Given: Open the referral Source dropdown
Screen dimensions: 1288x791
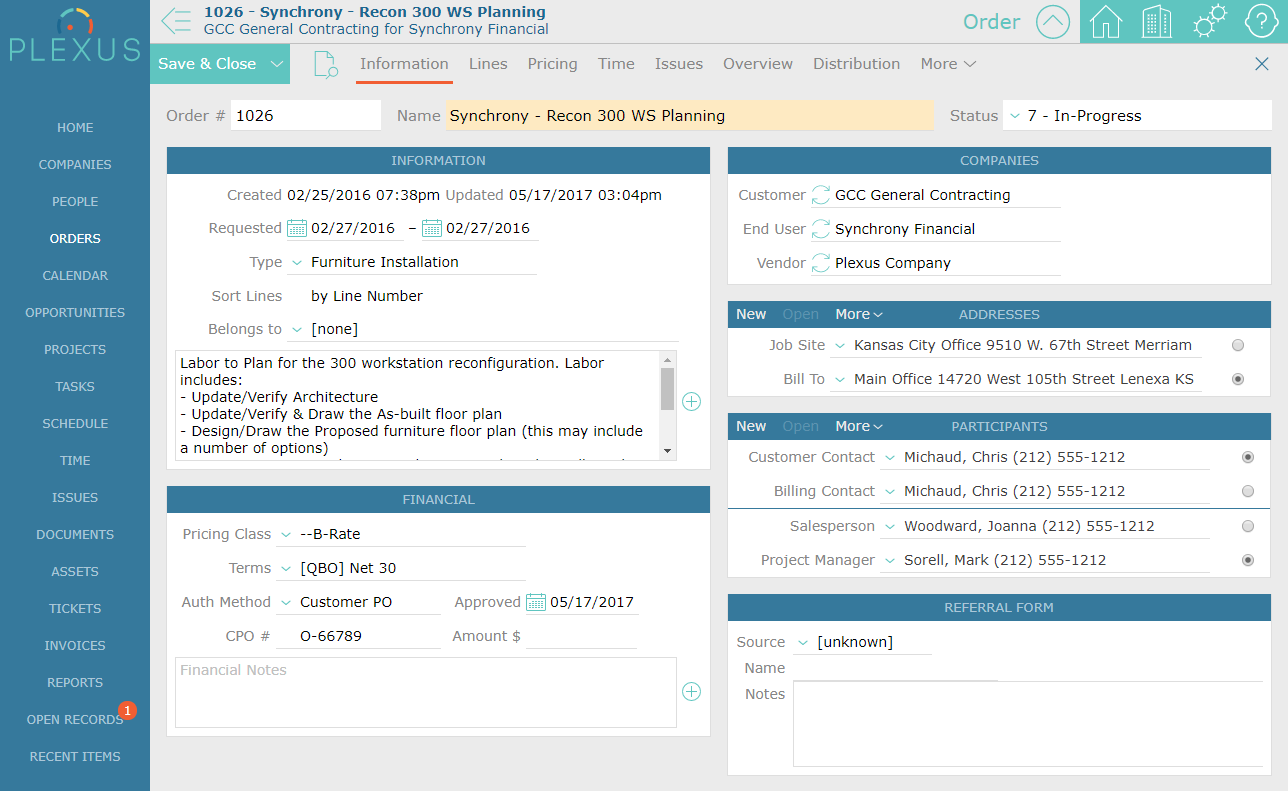Looking at the screenshot, I should (x=802, y=642).
